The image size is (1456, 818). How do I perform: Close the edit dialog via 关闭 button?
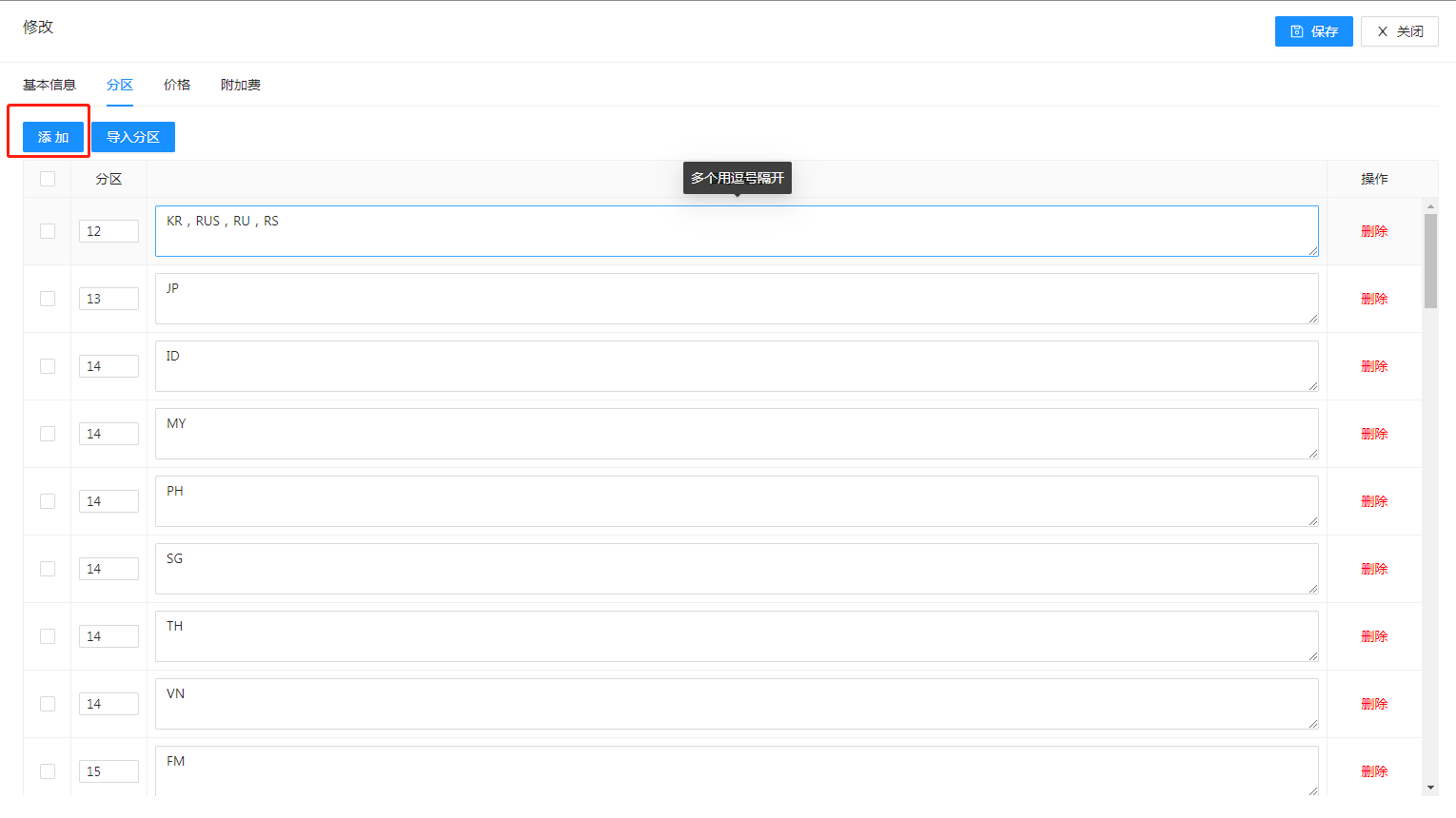(x=1399, y=31)
